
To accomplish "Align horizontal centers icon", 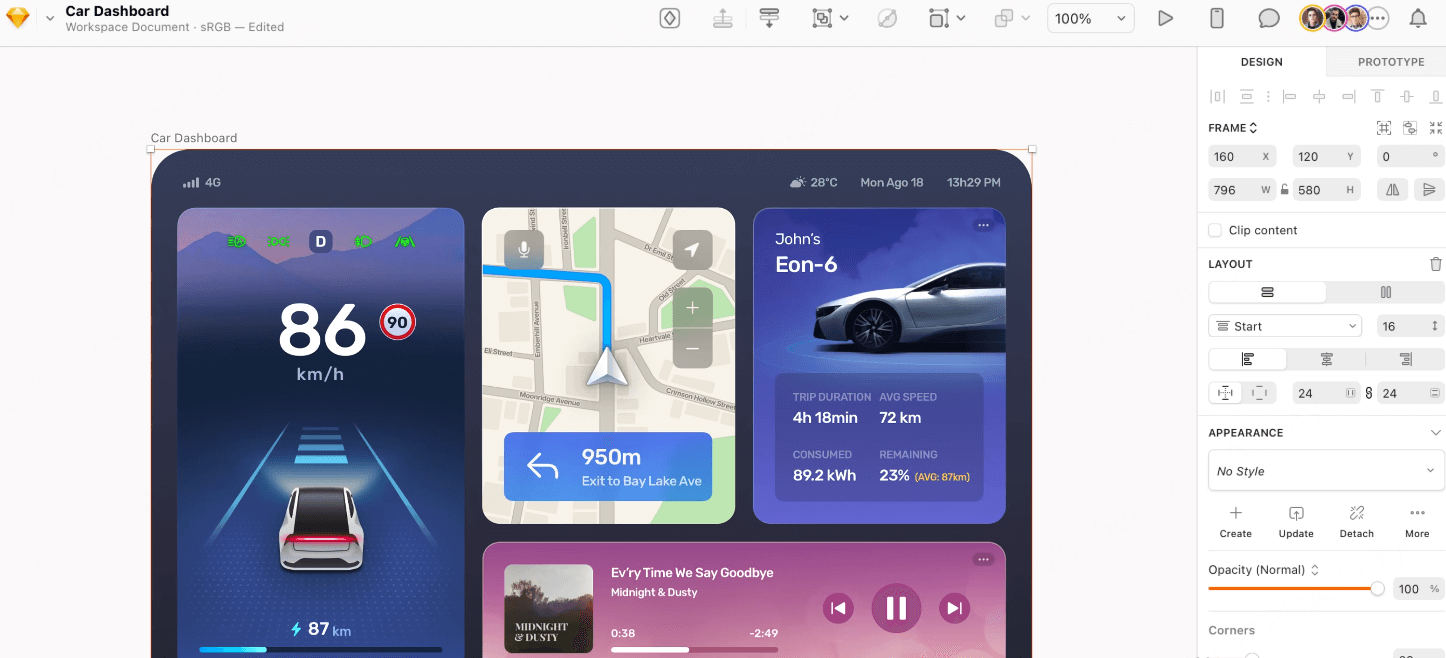I will [x=1319, y=97].
